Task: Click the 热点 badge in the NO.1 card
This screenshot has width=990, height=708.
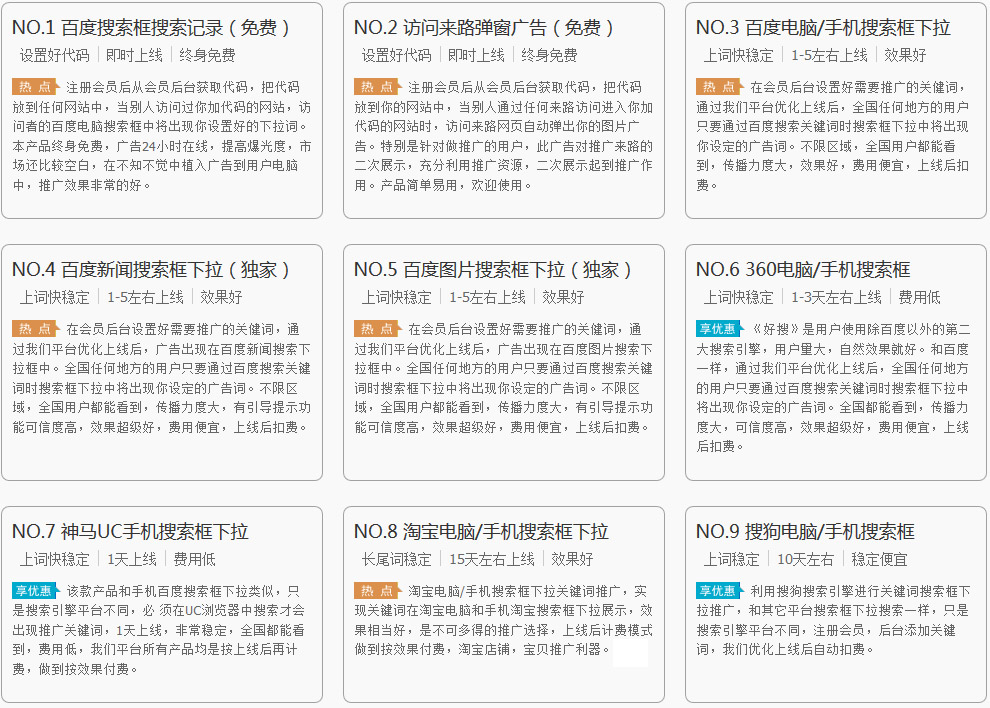Action: (x=35, y=87)
